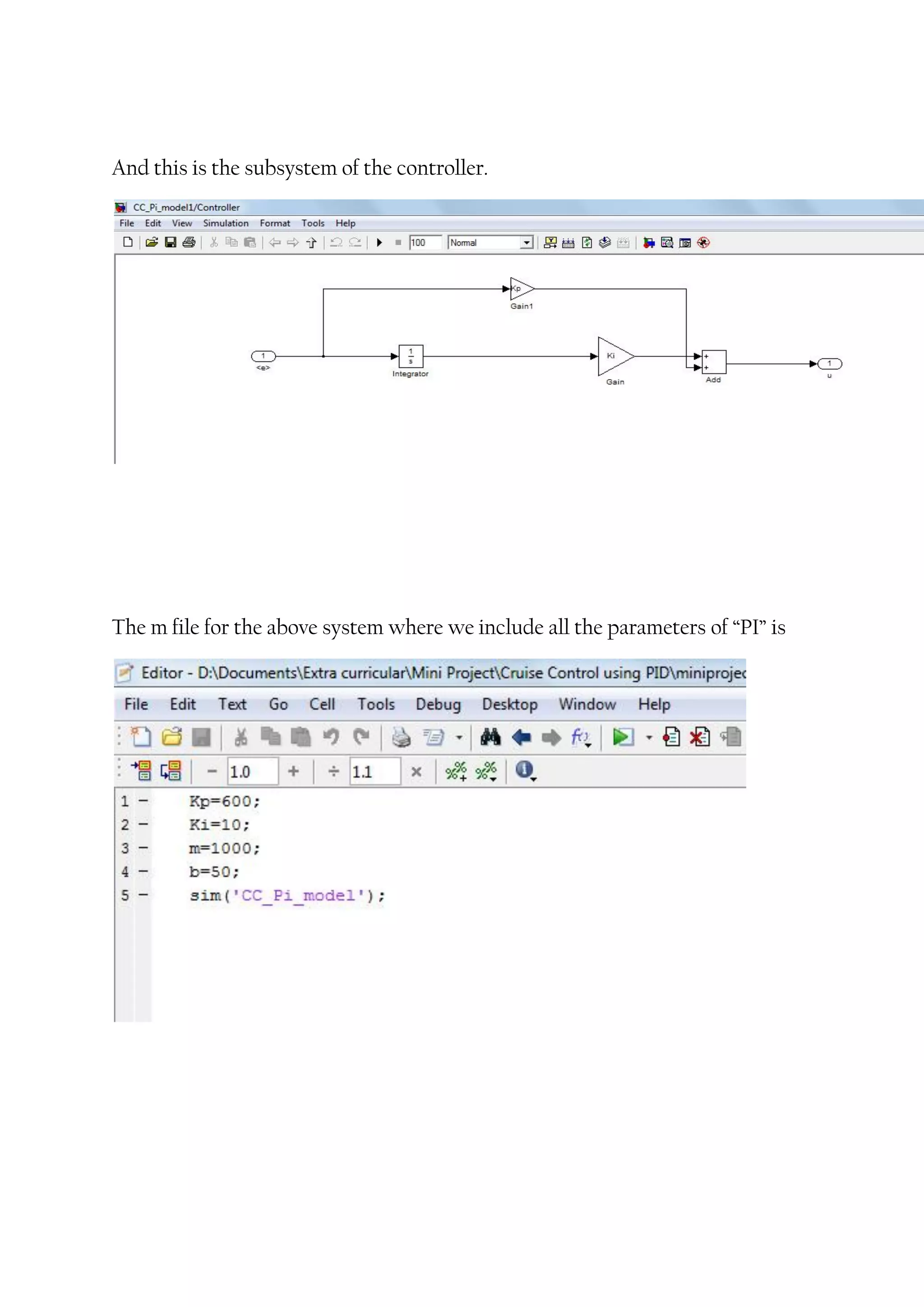Run the m-file with the green play icon
The height and width of the screenshot is (1307, 924).
click(x=623, y=737)
